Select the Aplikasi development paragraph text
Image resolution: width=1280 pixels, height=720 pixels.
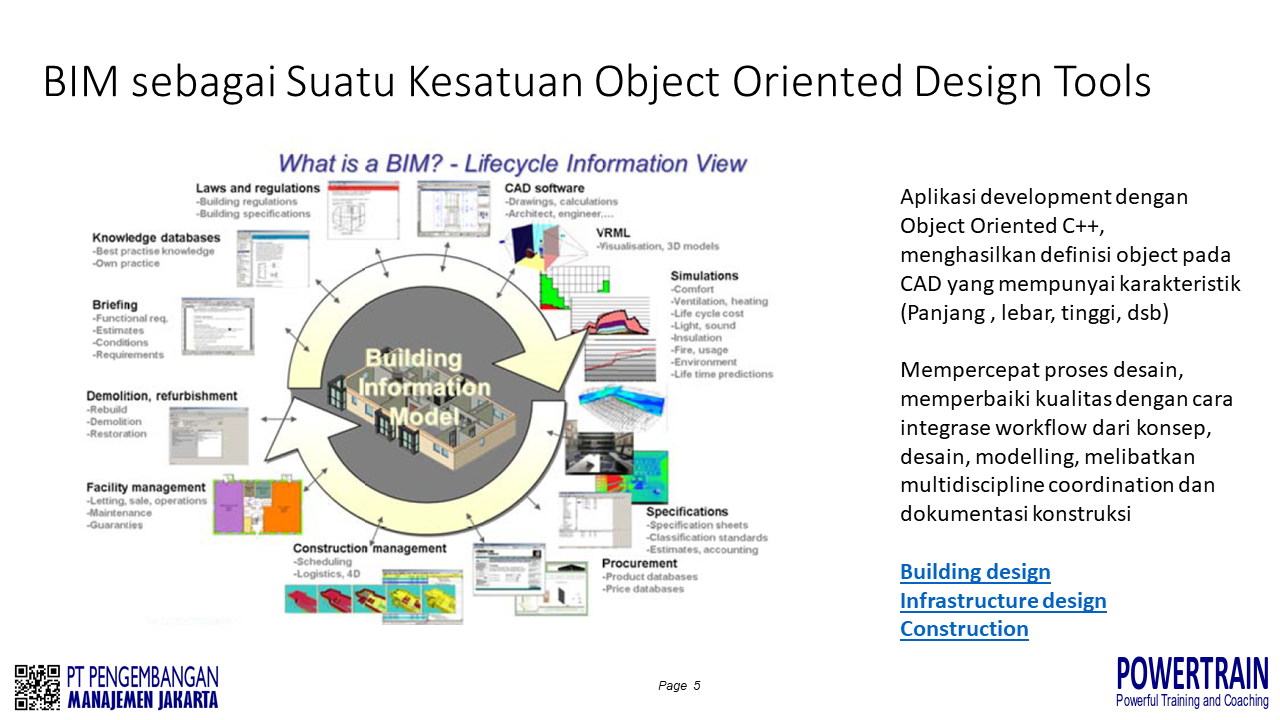tap(1069, 254)
